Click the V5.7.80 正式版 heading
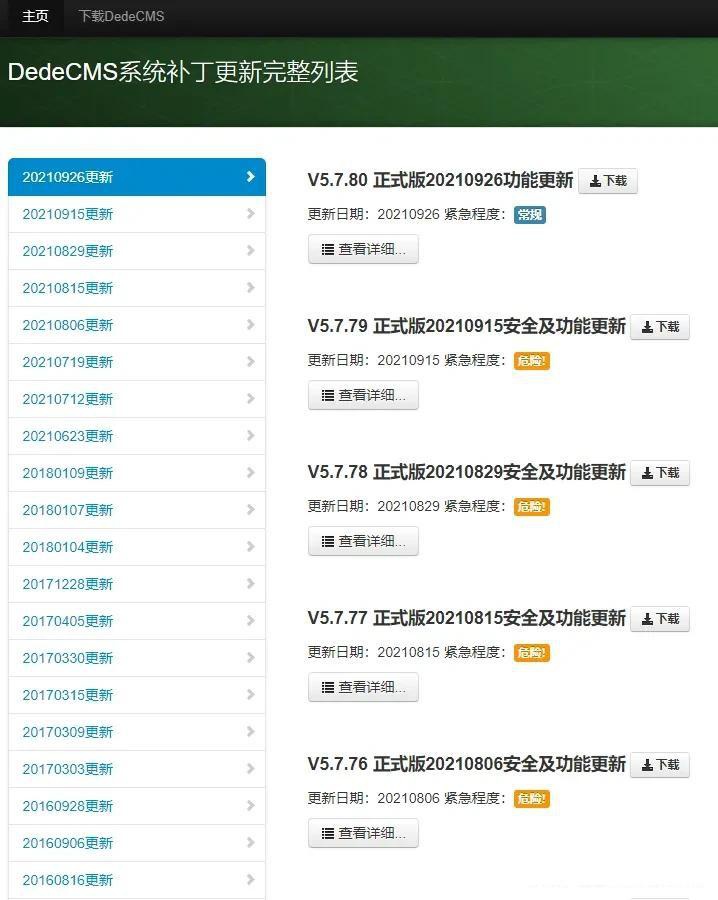The width and height of the screenshot is (718, 900). [440, 180]
